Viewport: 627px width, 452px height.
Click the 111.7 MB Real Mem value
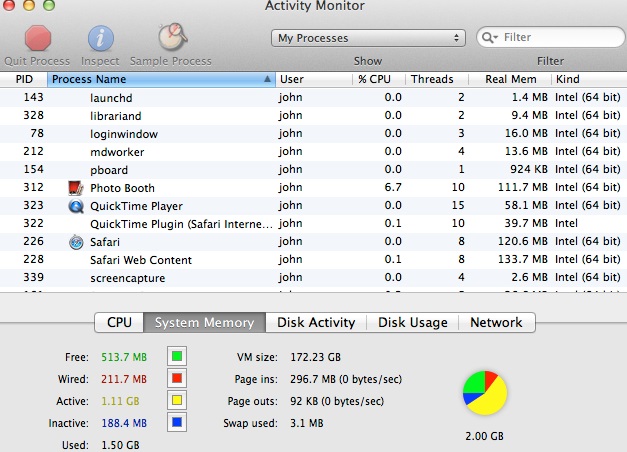click(x=523, y=187)
